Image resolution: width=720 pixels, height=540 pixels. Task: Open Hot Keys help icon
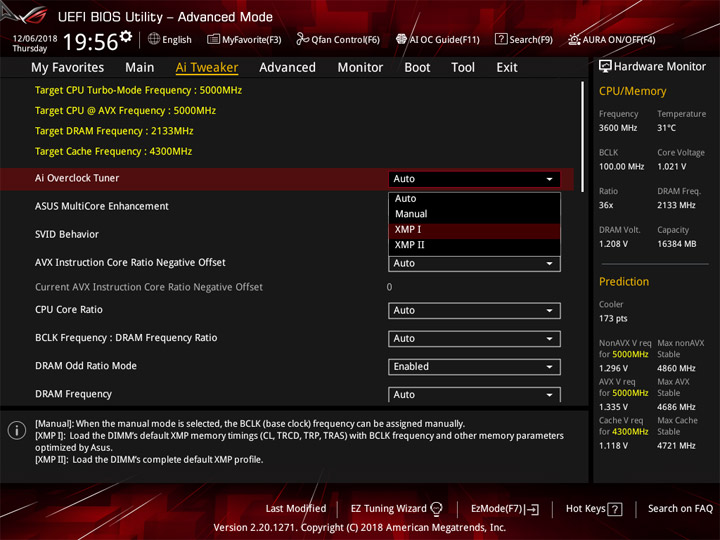point(614,509)
